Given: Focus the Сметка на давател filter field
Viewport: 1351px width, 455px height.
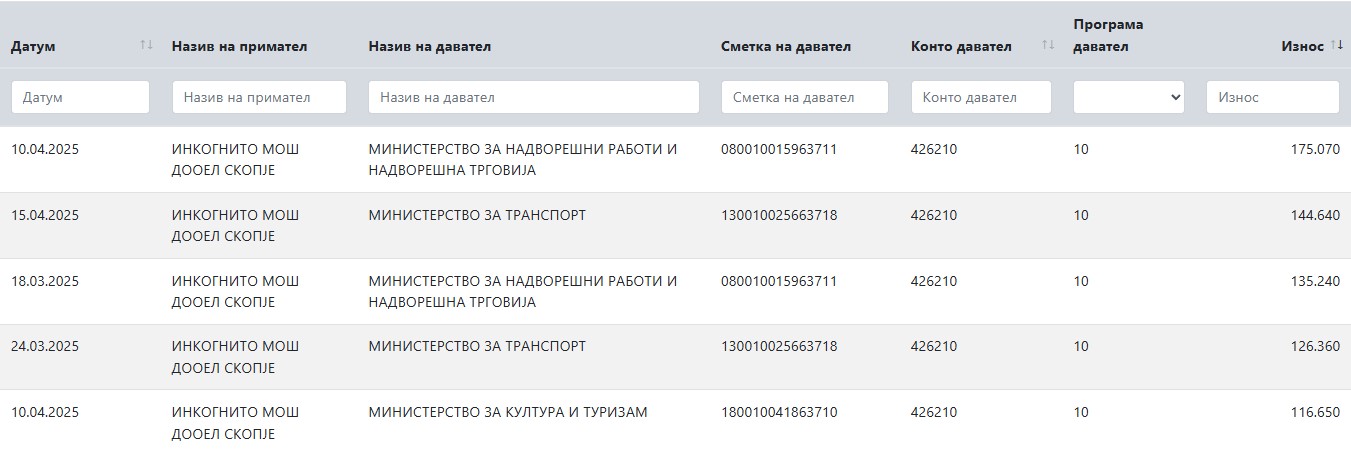Looking at the screenshot, I should 805,97.
